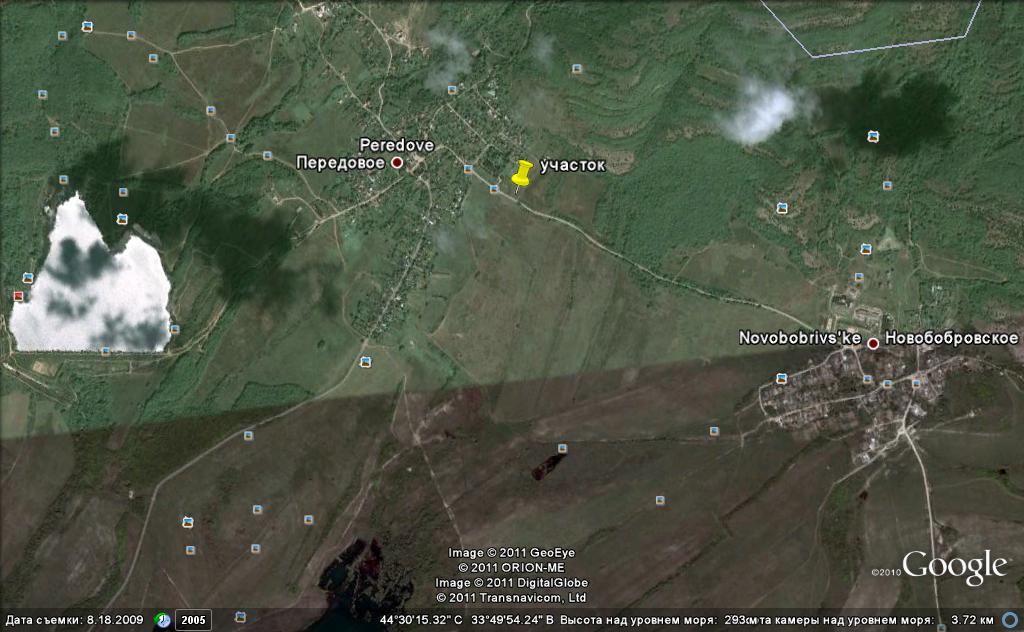This screenshot has width=1024, height=632.
Task: Select the Peredove red place marker dot
Action: coord(397,162)
